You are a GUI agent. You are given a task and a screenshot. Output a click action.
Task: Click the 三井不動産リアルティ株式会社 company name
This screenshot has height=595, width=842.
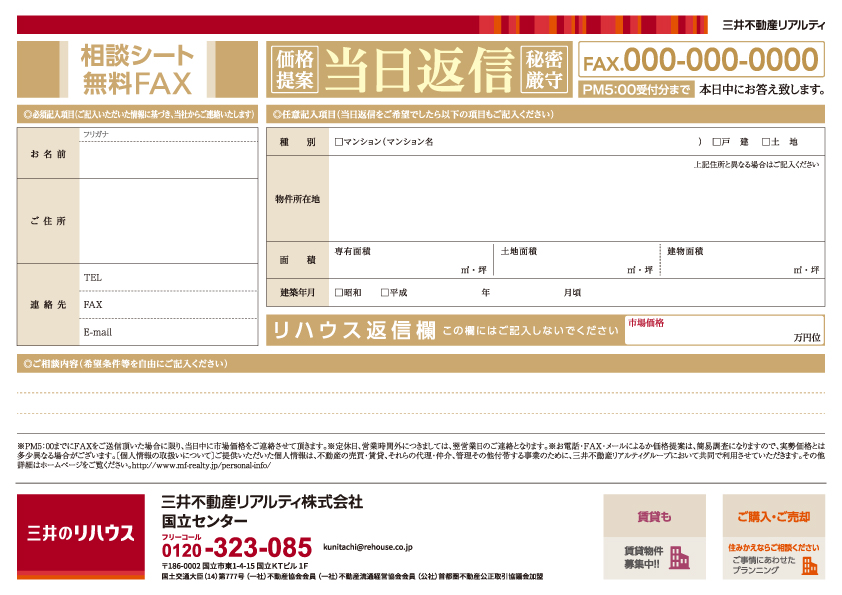pyautogui.click(x=262, y=502)
